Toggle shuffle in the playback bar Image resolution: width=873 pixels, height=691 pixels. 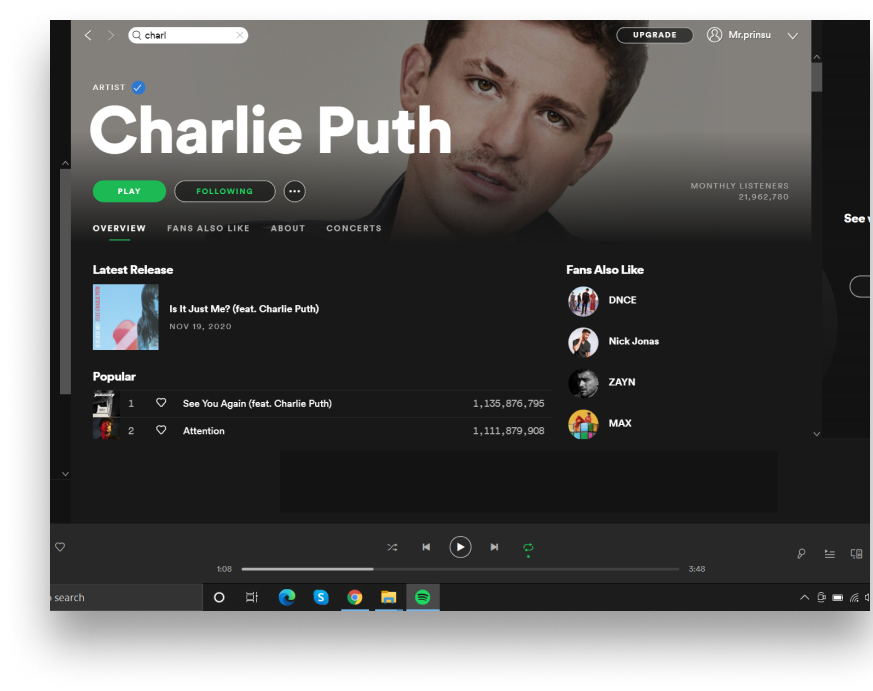392,547
